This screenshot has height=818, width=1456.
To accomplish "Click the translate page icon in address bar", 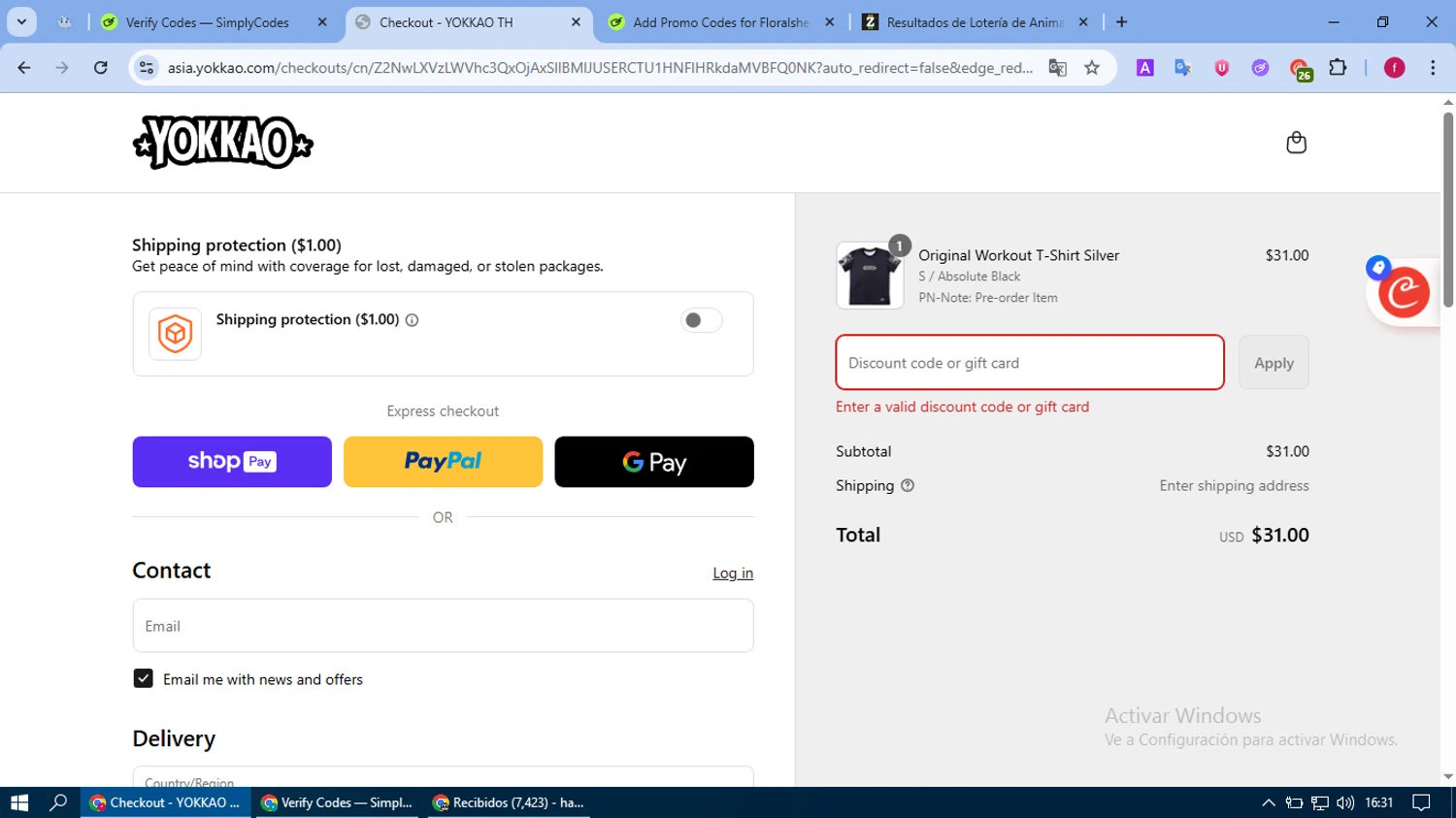I will point(1057,67).
